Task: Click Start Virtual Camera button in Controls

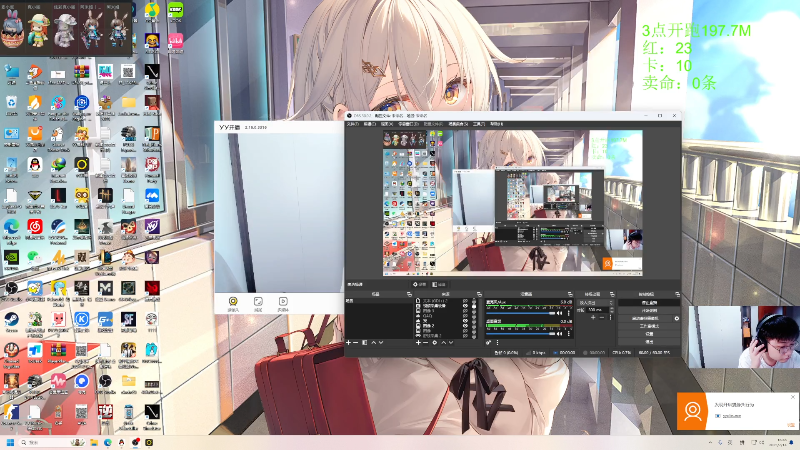Action: point(645,318)
